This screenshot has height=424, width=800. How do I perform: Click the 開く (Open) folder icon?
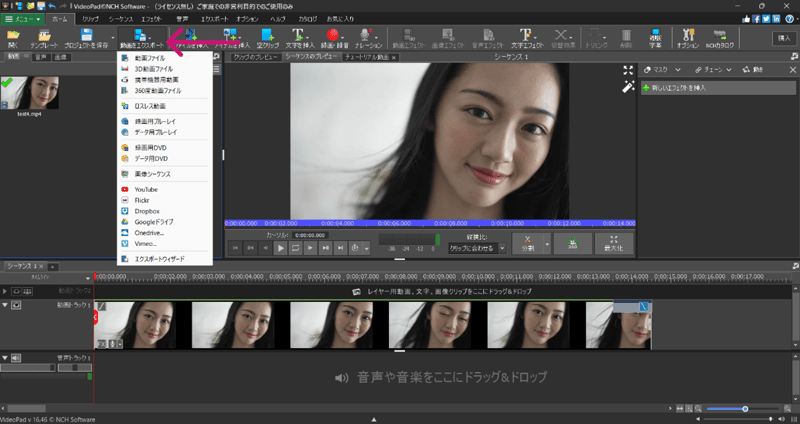pyautogui.click(x=13, y=36)
